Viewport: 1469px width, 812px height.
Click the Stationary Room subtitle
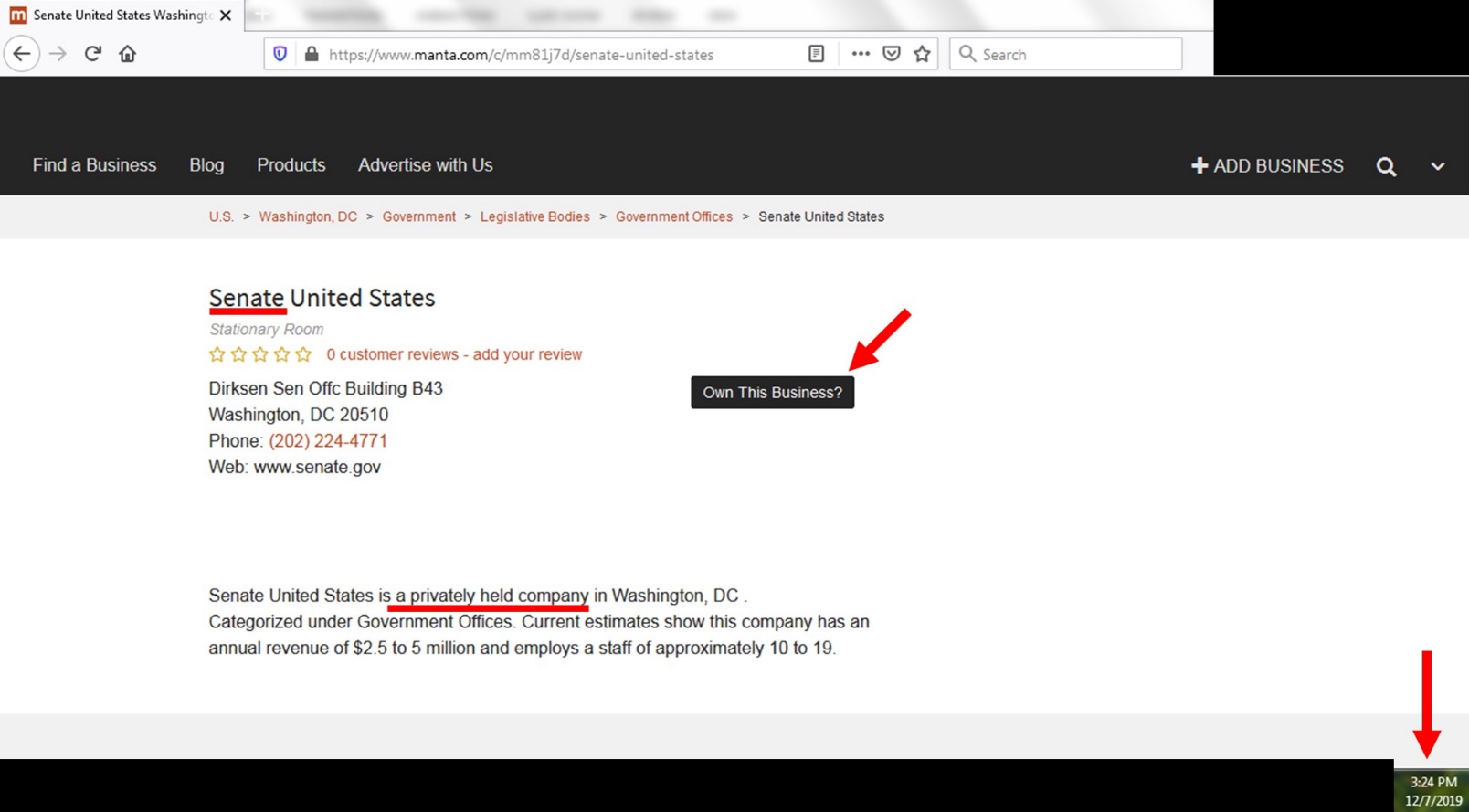tap(266, 330)
